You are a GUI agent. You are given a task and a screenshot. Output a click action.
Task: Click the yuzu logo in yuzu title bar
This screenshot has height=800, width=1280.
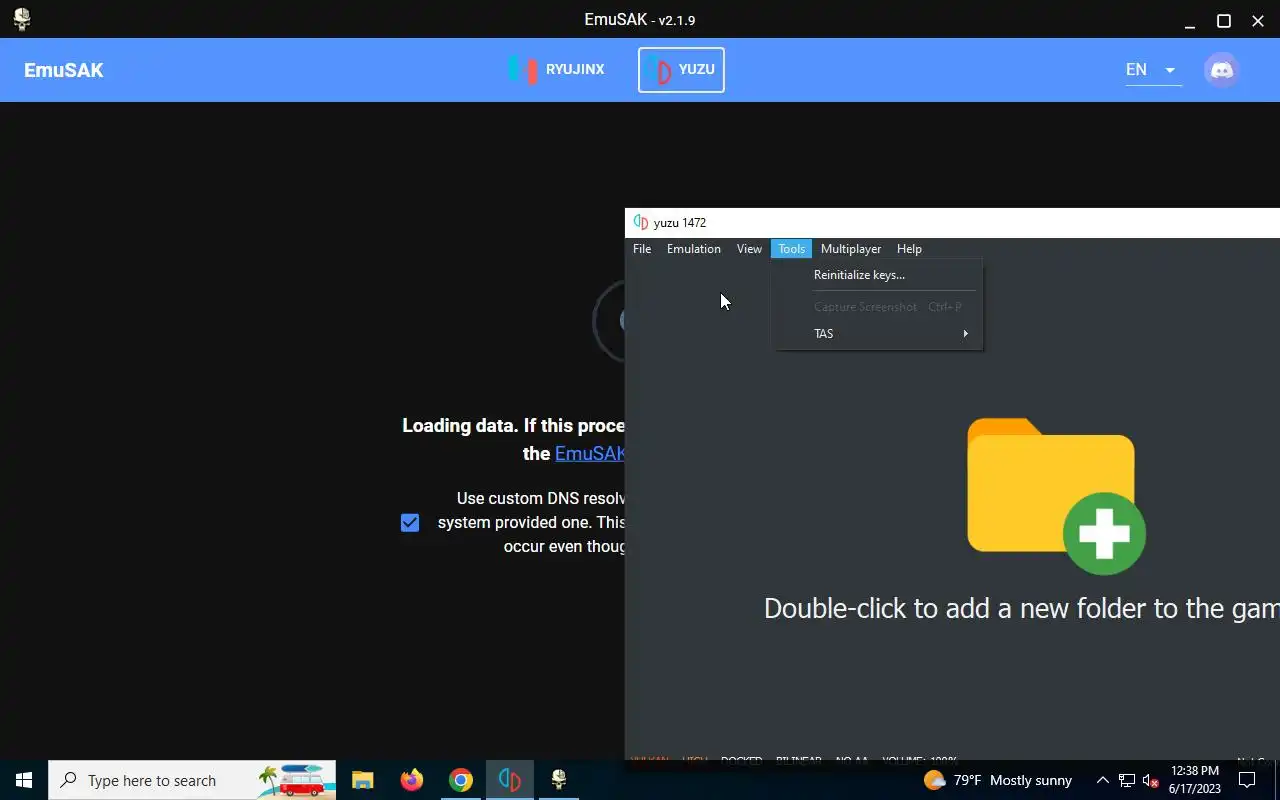coord(641,222)
